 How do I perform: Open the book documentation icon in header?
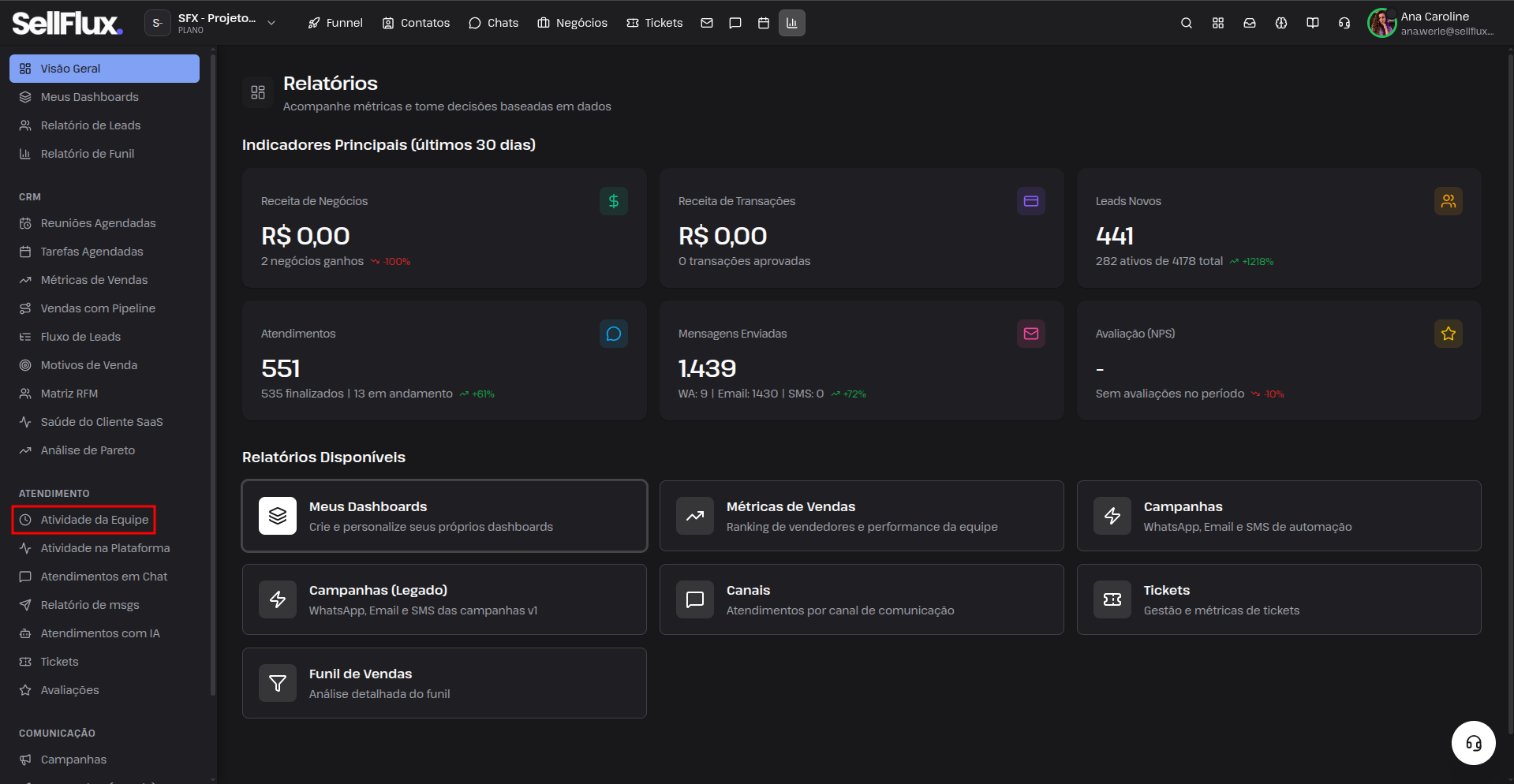[1313, 23]
